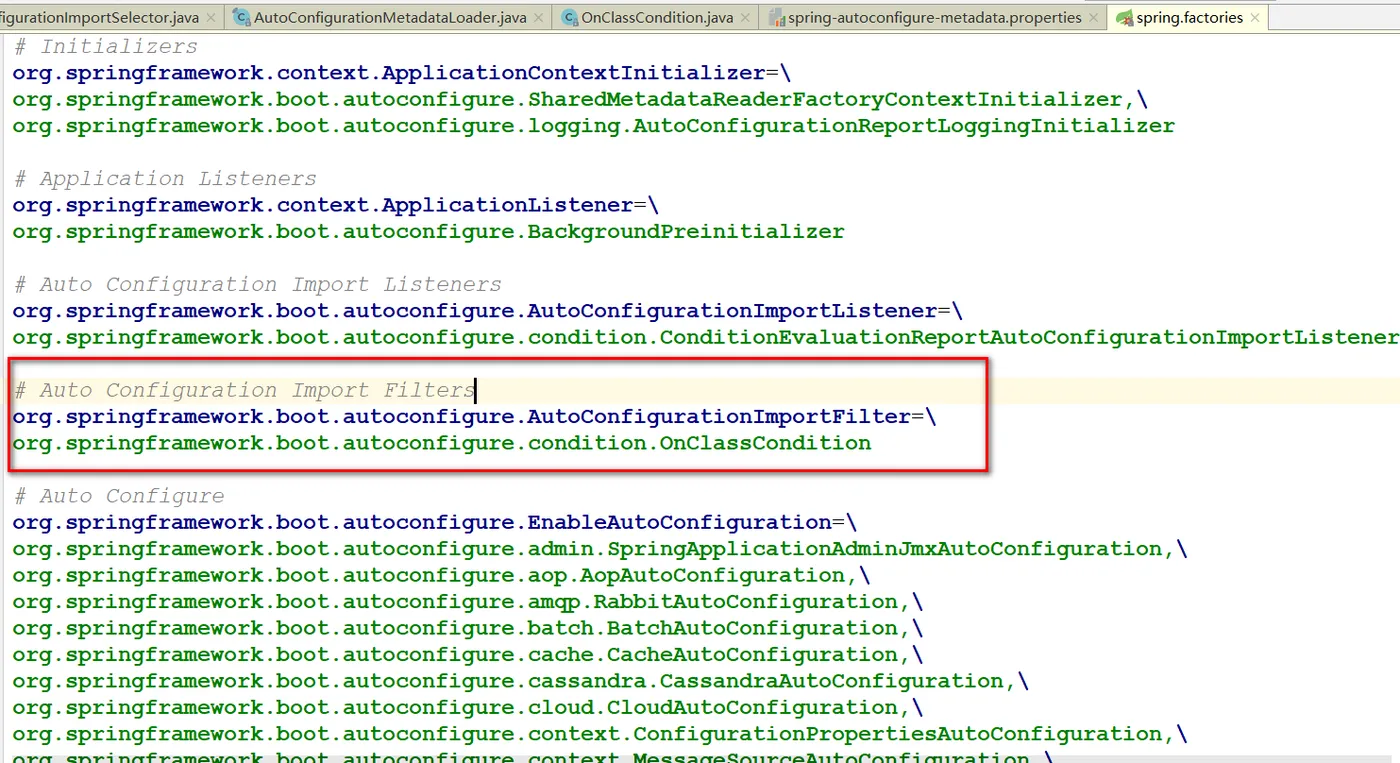Click the '# Auto Configure' comment line
The width and height of the screenshot is (1400, 763).
119,496
